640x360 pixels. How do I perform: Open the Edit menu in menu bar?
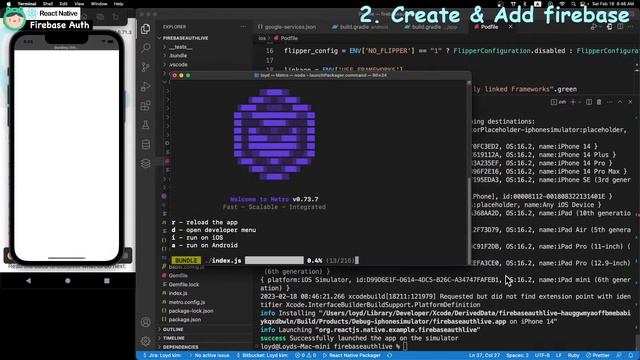(63, 4)
